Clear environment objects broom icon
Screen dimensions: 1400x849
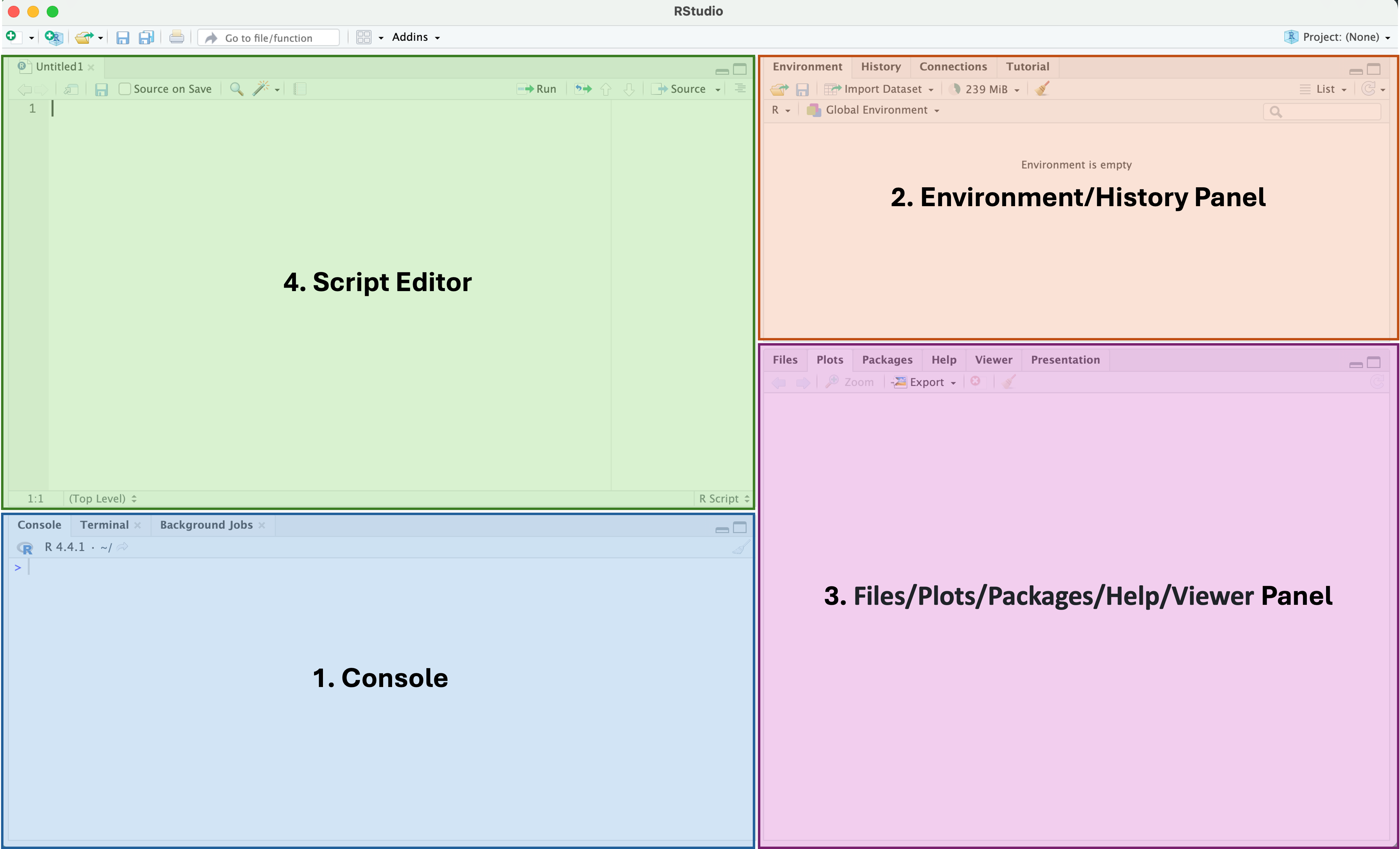[1042, 89]
